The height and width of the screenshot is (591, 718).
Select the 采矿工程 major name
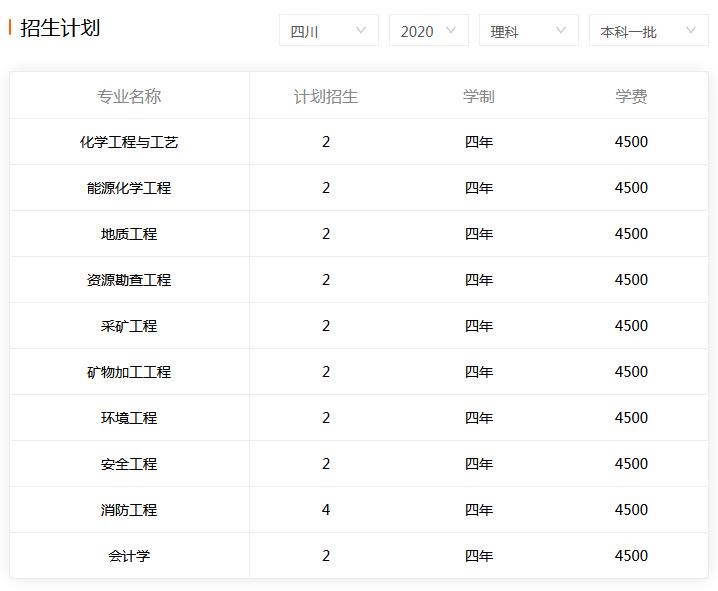tap(129, 326)
